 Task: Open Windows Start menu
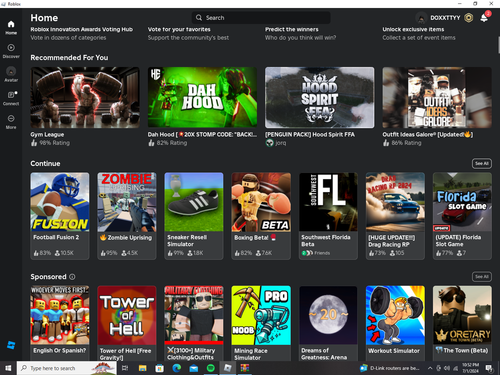[8, 368]
